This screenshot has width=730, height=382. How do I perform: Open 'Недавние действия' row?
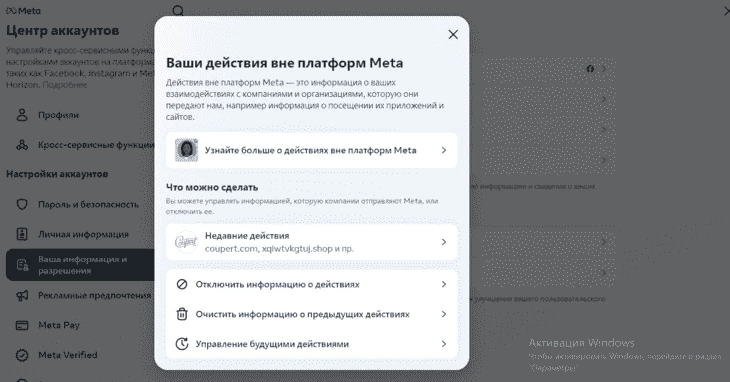pos(311,242)
